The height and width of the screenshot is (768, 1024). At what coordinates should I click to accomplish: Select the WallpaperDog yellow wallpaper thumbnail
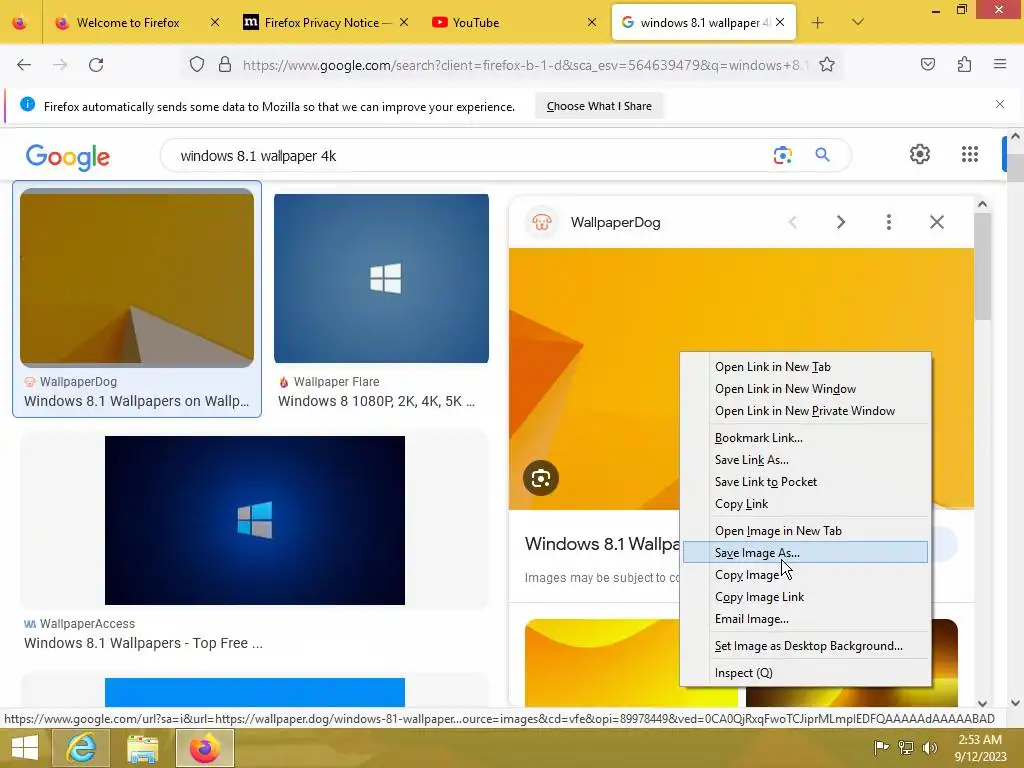coord(137,278)
